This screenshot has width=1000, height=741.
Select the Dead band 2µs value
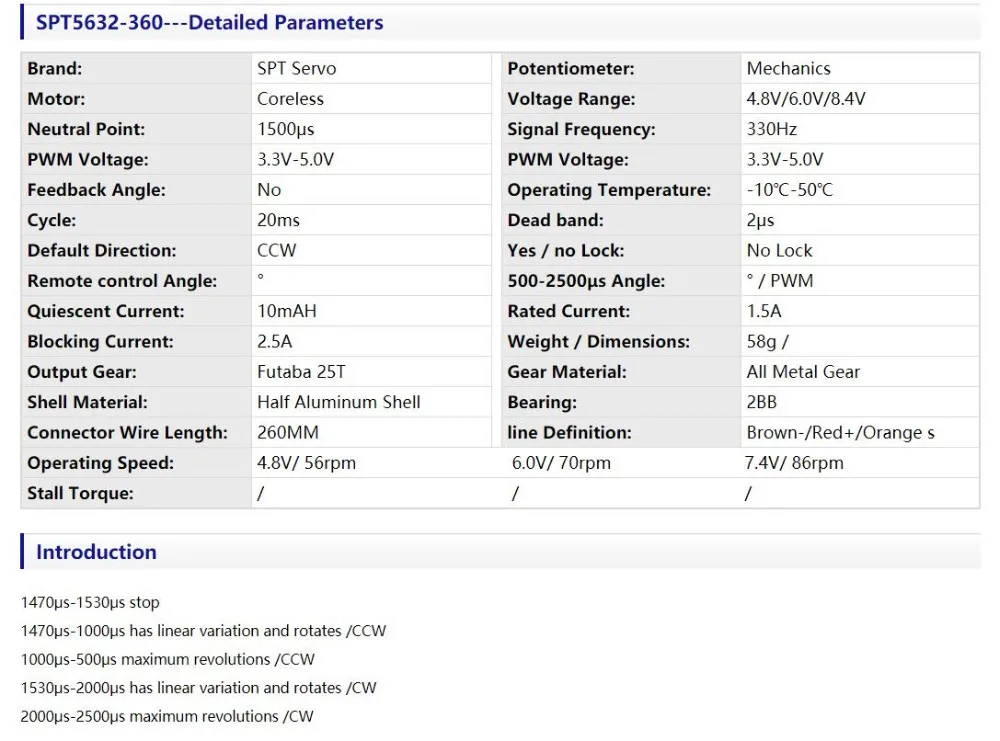click(x=760, y=221)
